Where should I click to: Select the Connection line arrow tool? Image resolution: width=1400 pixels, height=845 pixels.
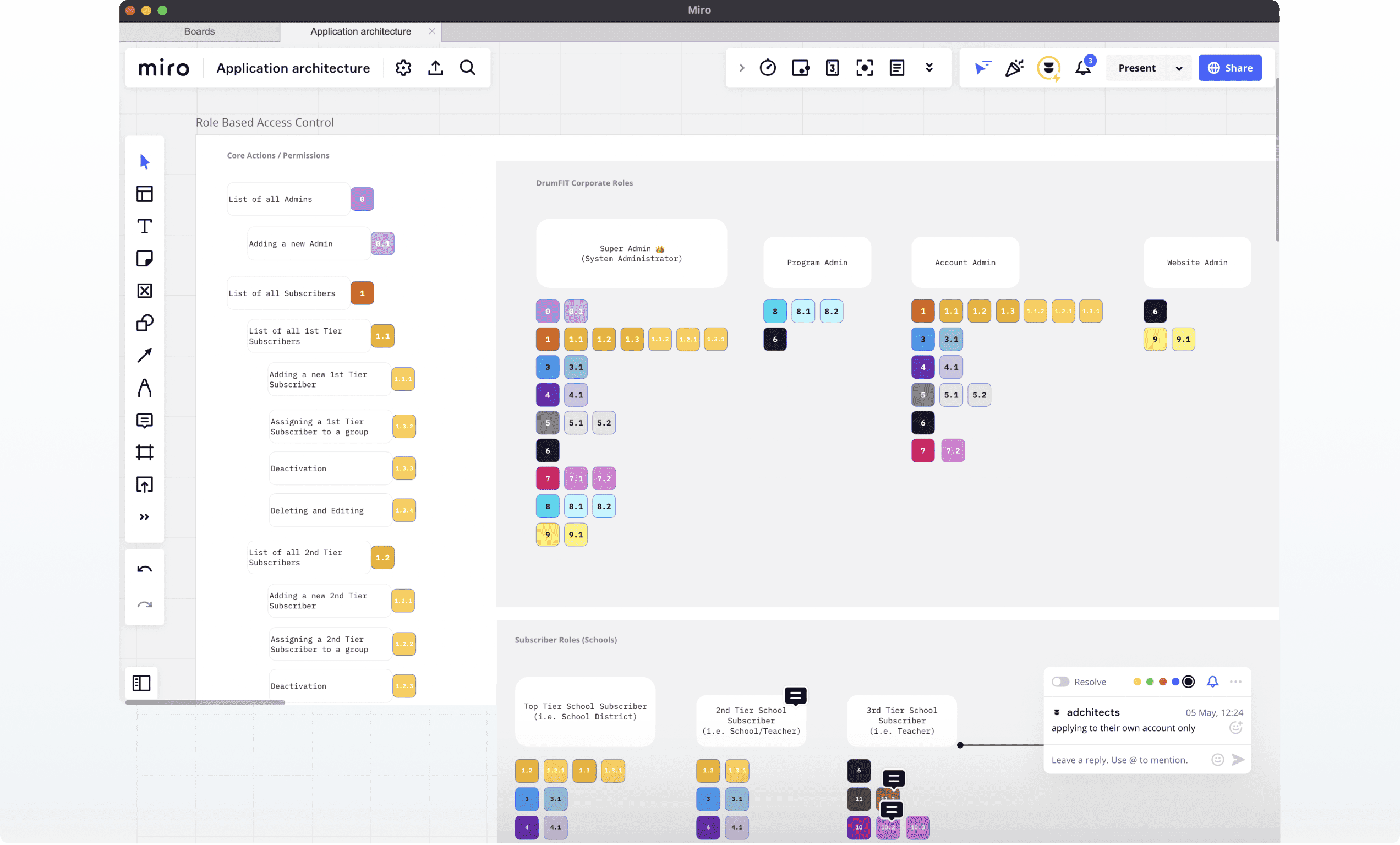[x=144, y=355]
